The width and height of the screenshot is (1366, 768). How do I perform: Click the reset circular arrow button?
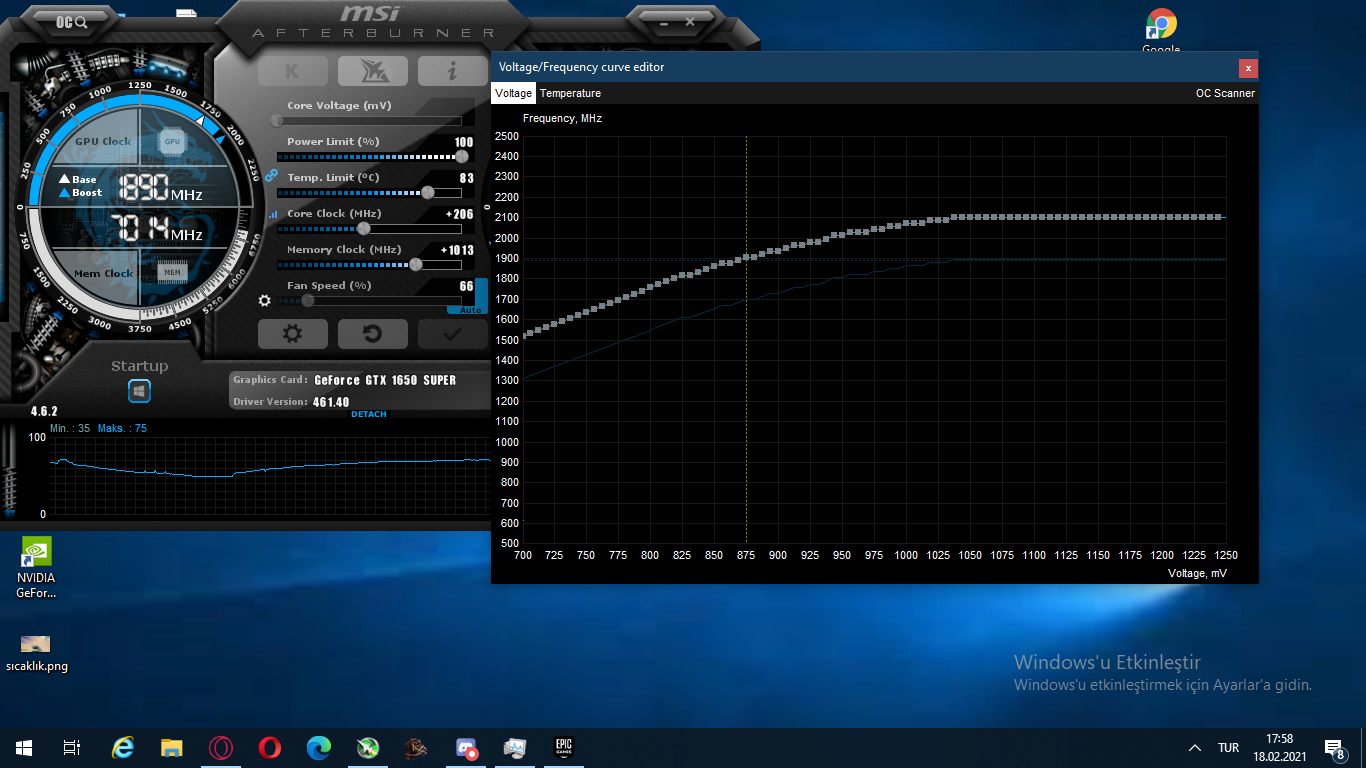[x=373, y=334]
